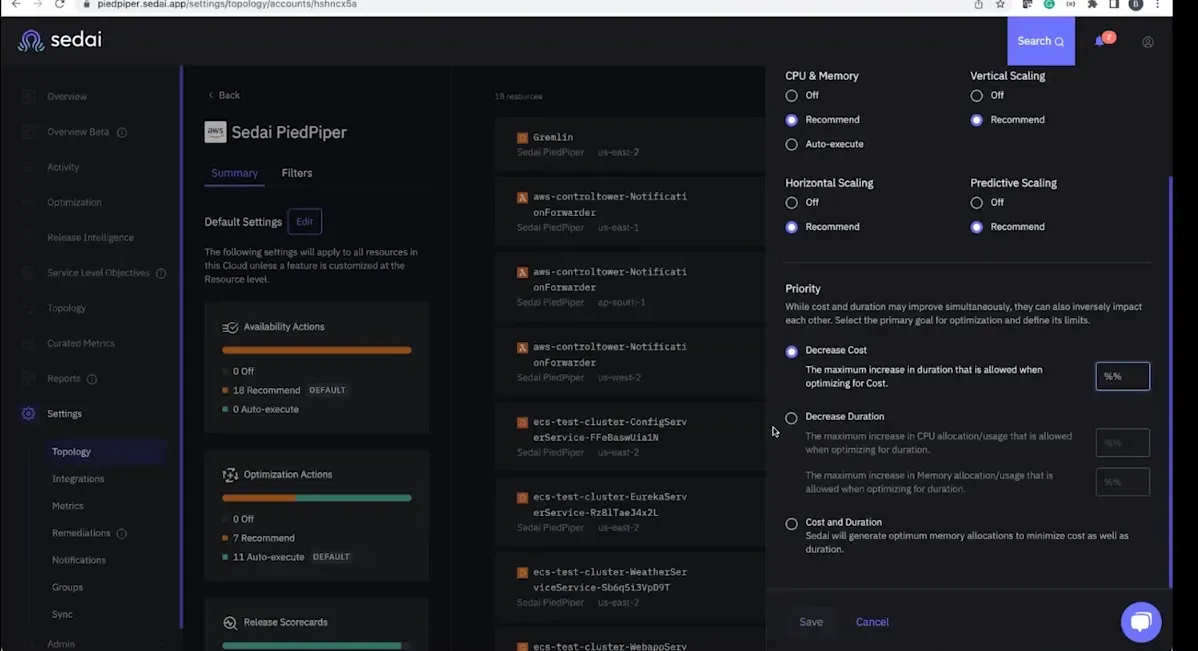This screenshot has height=651, width=1198.
Task: Set Predictive Scaling to Off
Action: coord(976,202)
